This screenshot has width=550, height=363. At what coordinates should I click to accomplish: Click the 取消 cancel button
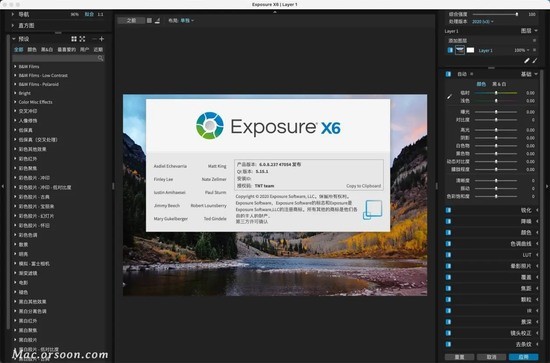pos(491,357)
